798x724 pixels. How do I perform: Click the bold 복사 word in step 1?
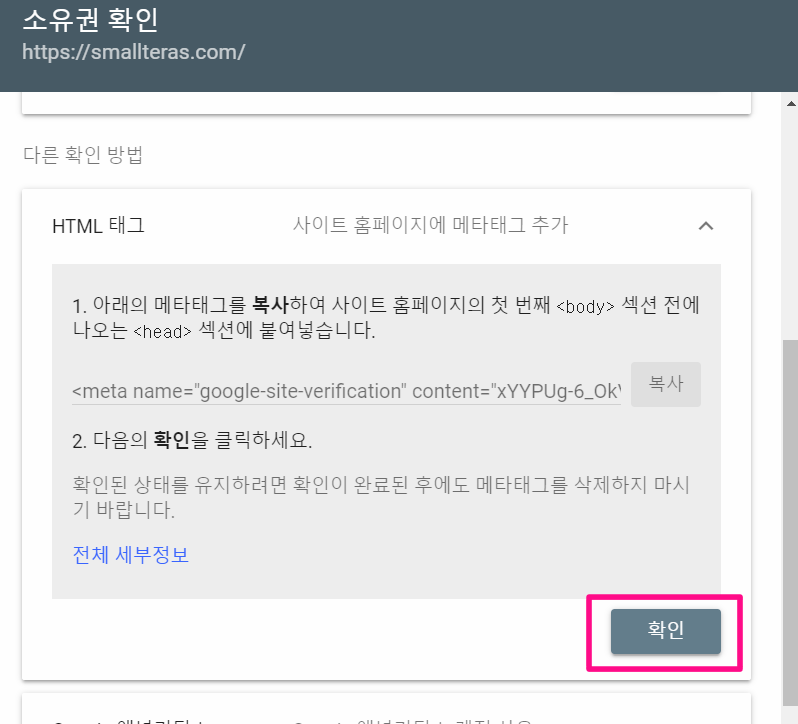[271, 305]
